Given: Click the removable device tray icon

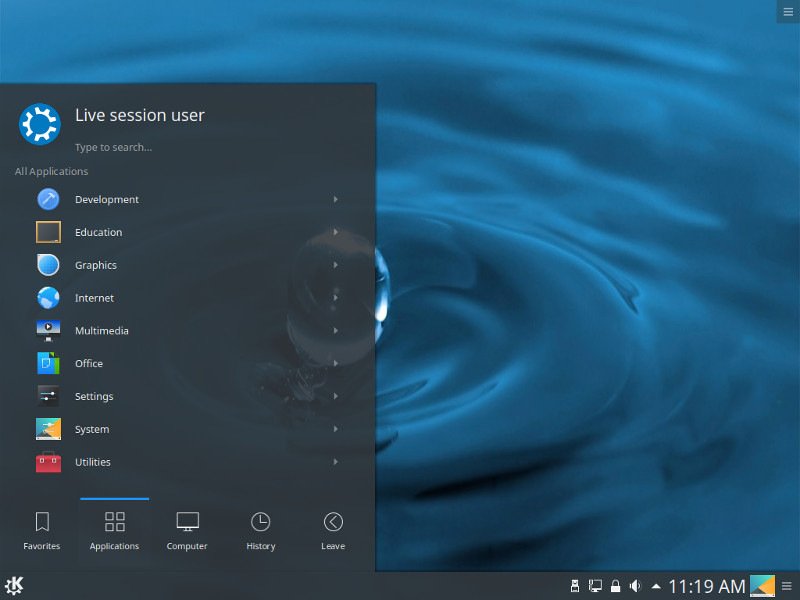Looking at the screenshot, I should tap(574, 586).
